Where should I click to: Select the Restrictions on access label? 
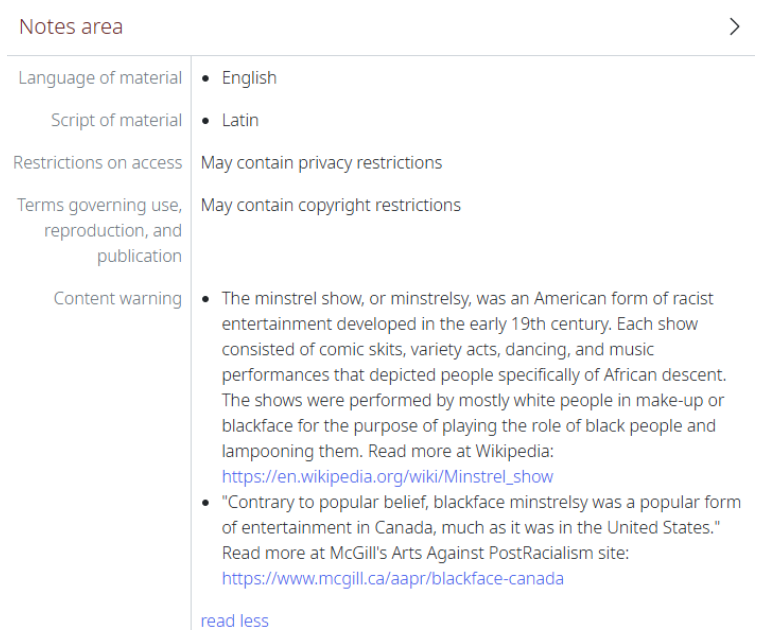(x=98, y=163)
